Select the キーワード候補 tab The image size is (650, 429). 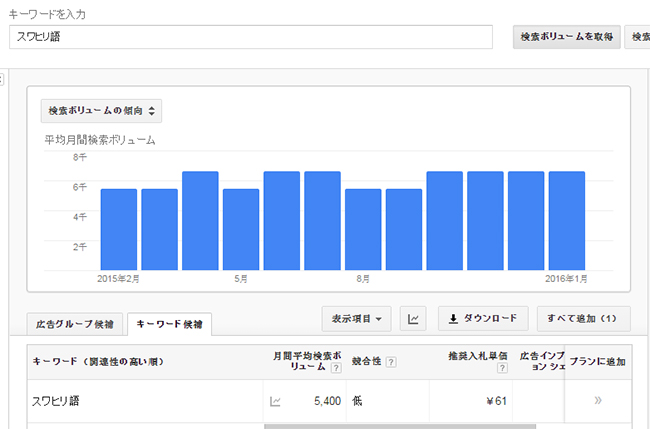[x=169, y=324]
